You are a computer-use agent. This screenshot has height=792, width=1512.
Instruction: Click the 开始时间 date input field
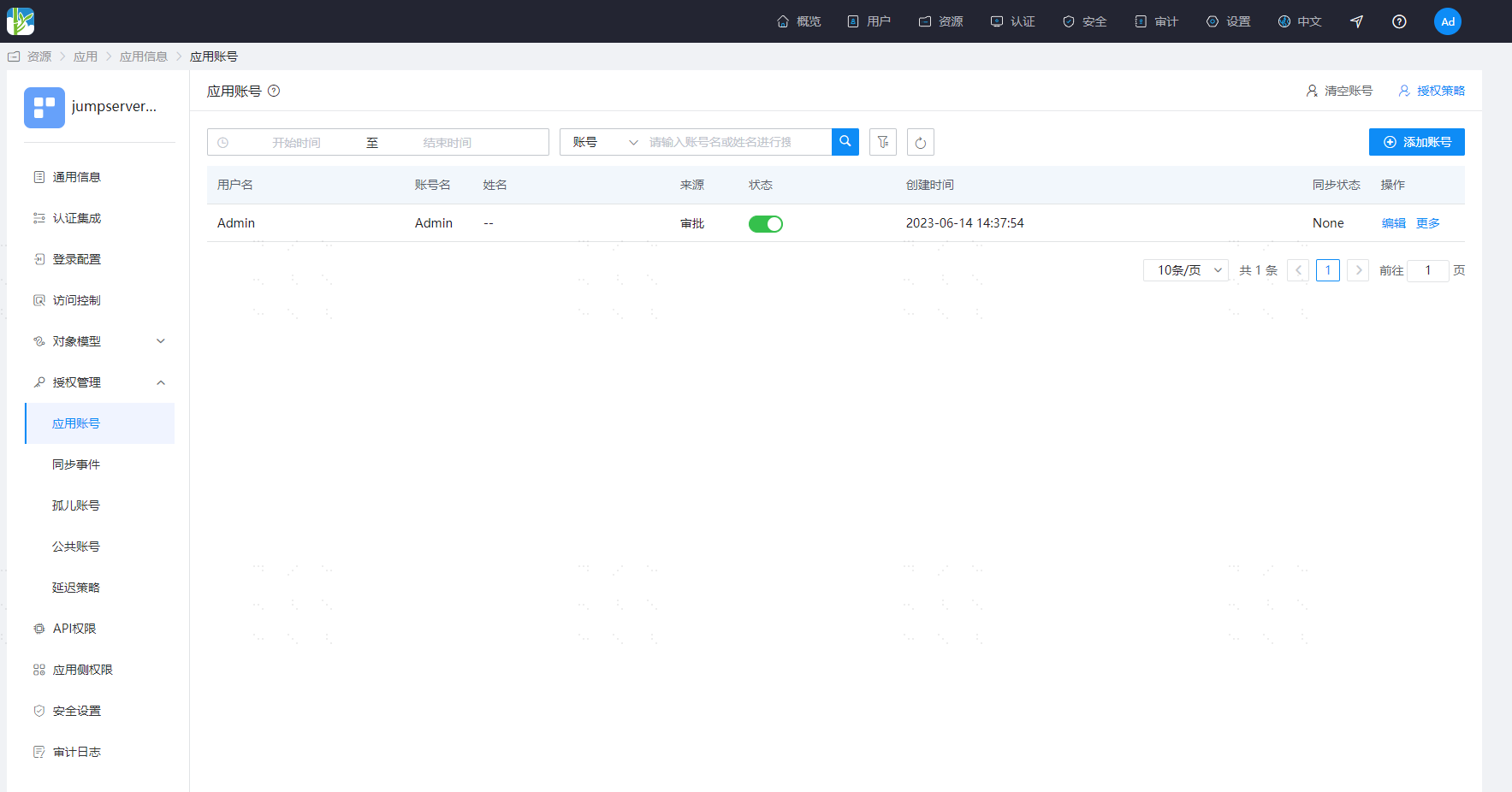[296, 142]
